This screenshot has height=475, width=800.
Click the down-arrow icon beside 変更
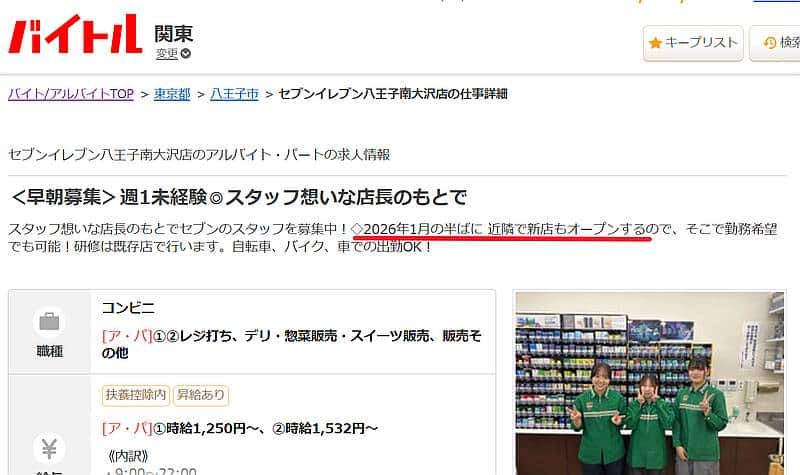[186, 53]
